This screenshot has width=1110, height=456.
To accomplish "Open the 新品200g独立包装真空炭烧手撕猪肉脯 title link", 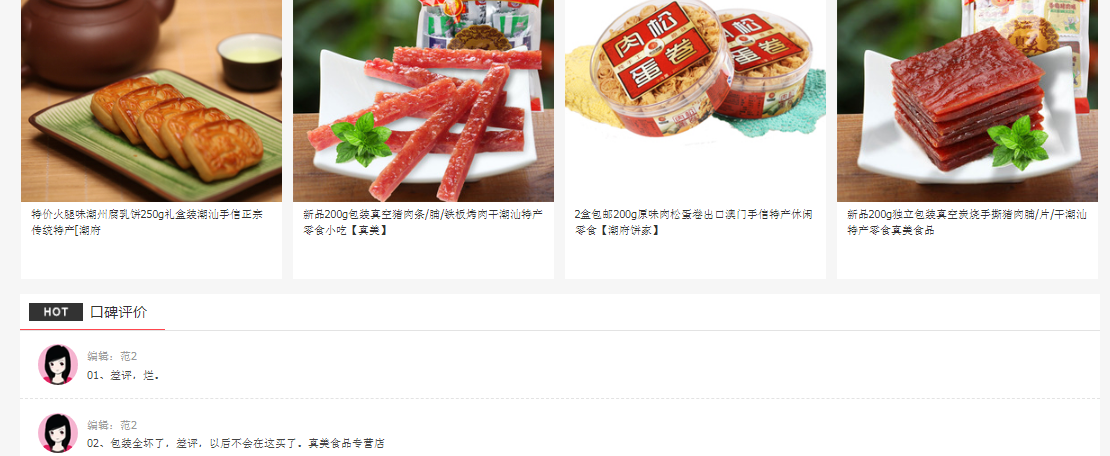I will pyautogui.click(x=967, y=222).
